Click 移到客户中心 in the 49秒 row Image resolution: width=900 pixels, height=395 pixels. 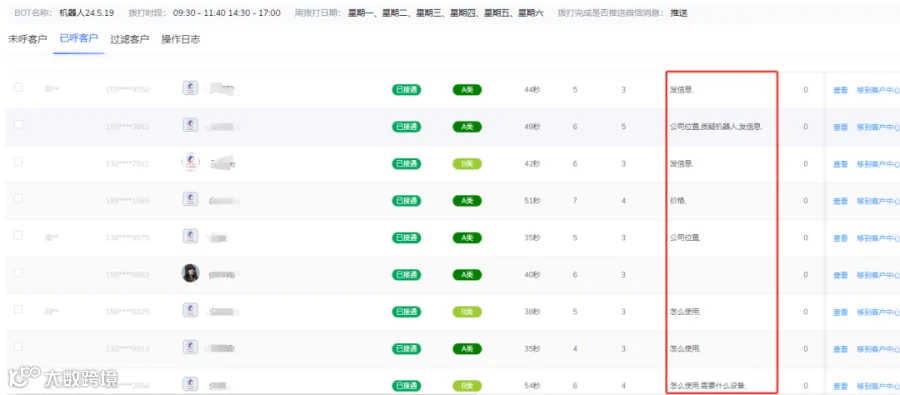(878, 127)
